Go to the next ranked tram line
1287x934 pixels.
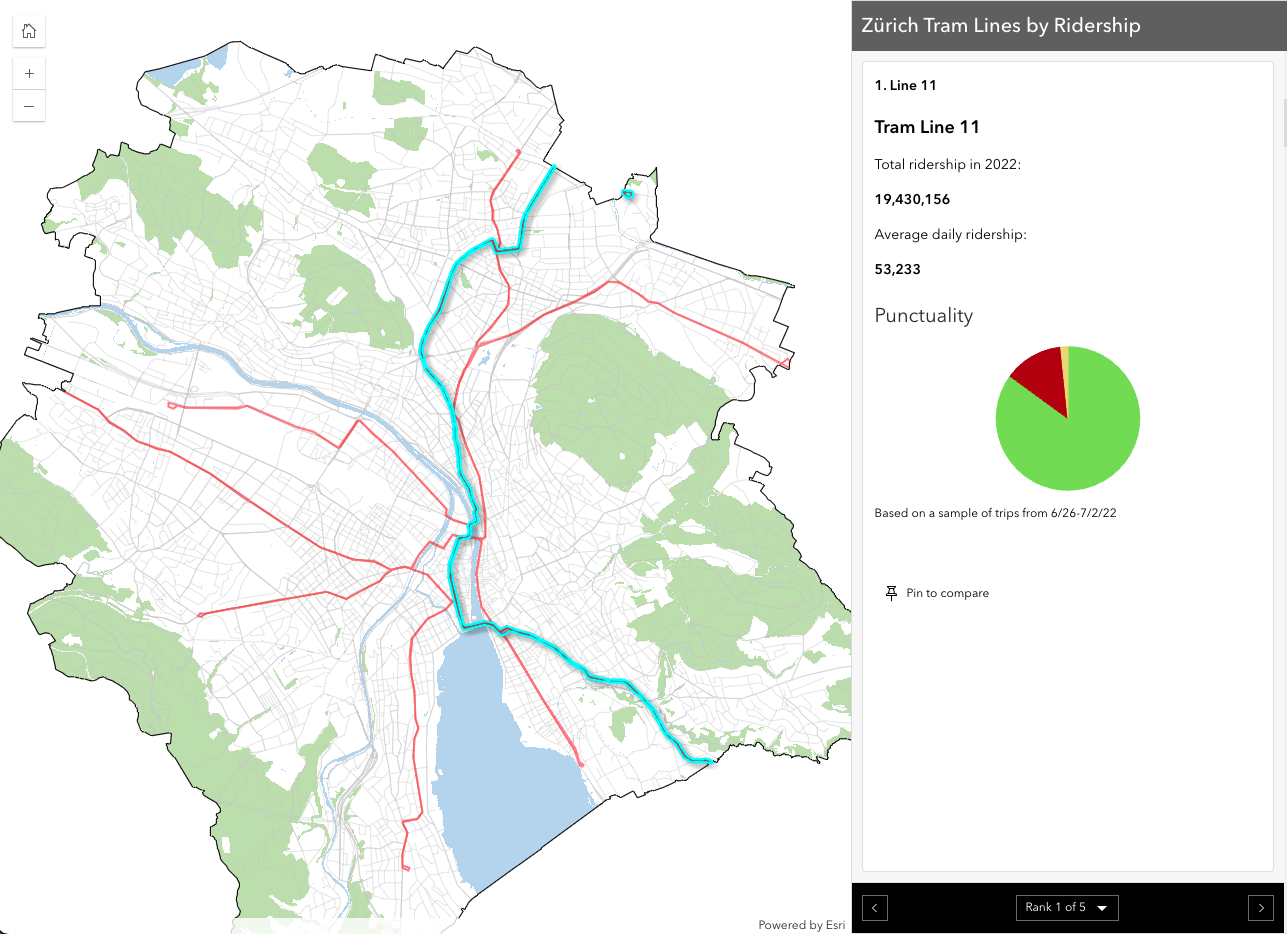point(1260,907)
